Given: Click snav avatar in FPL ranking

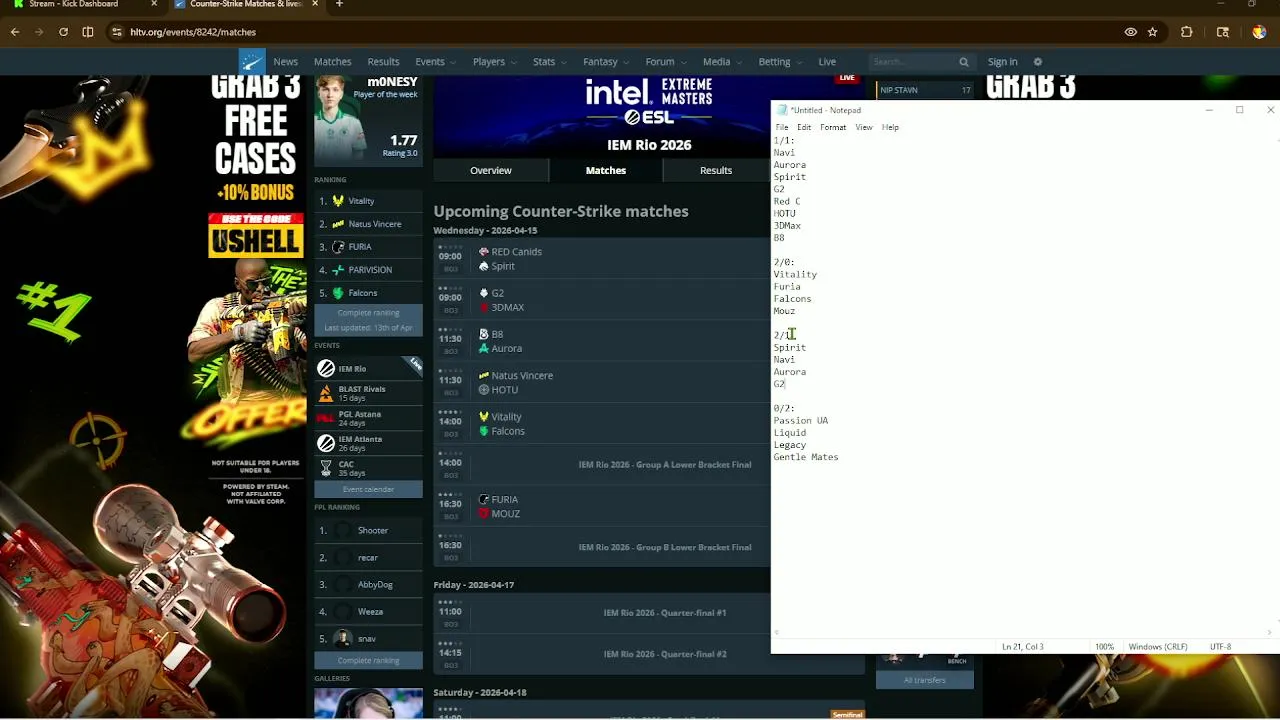Looking at the screenshot, I should tap(343, 638).
